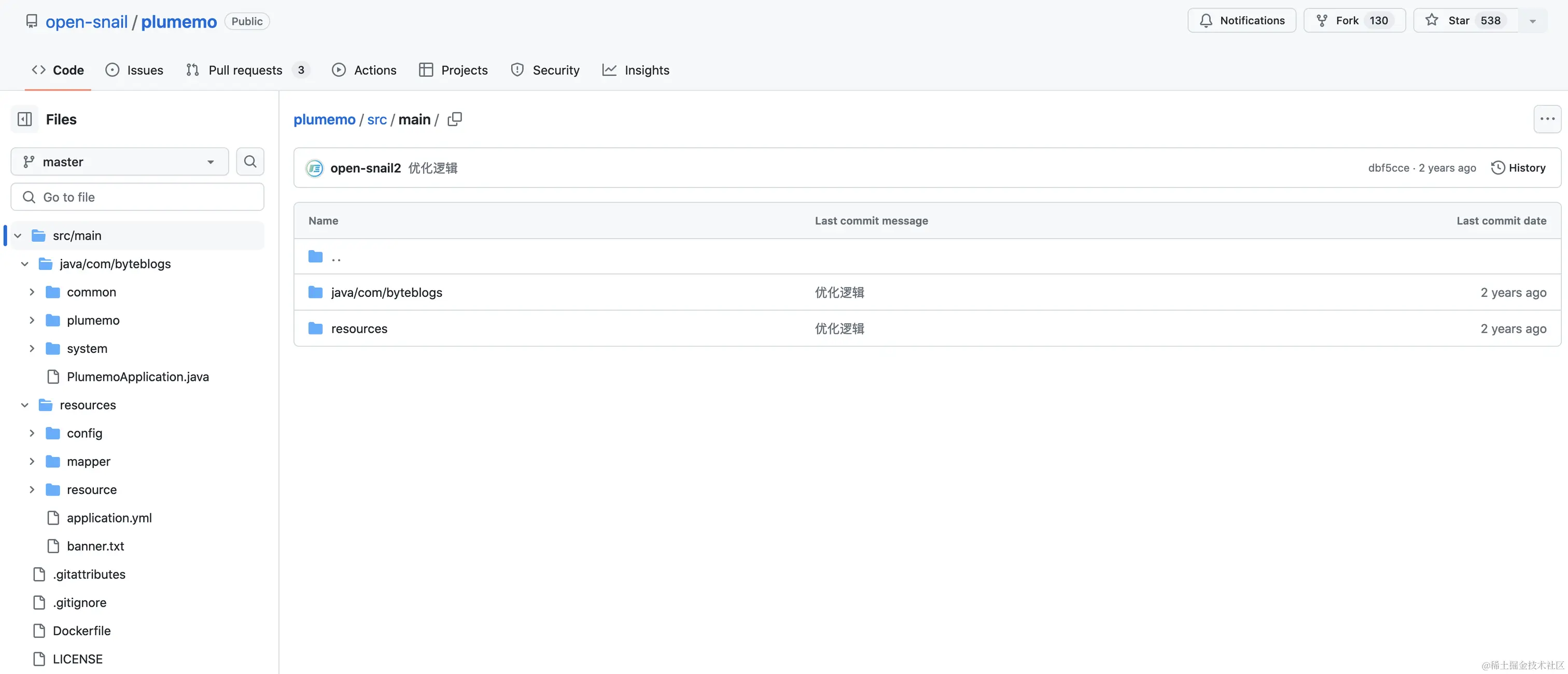Expand the config folder chevron
1568x674 pixels.
tap(32, 433)
